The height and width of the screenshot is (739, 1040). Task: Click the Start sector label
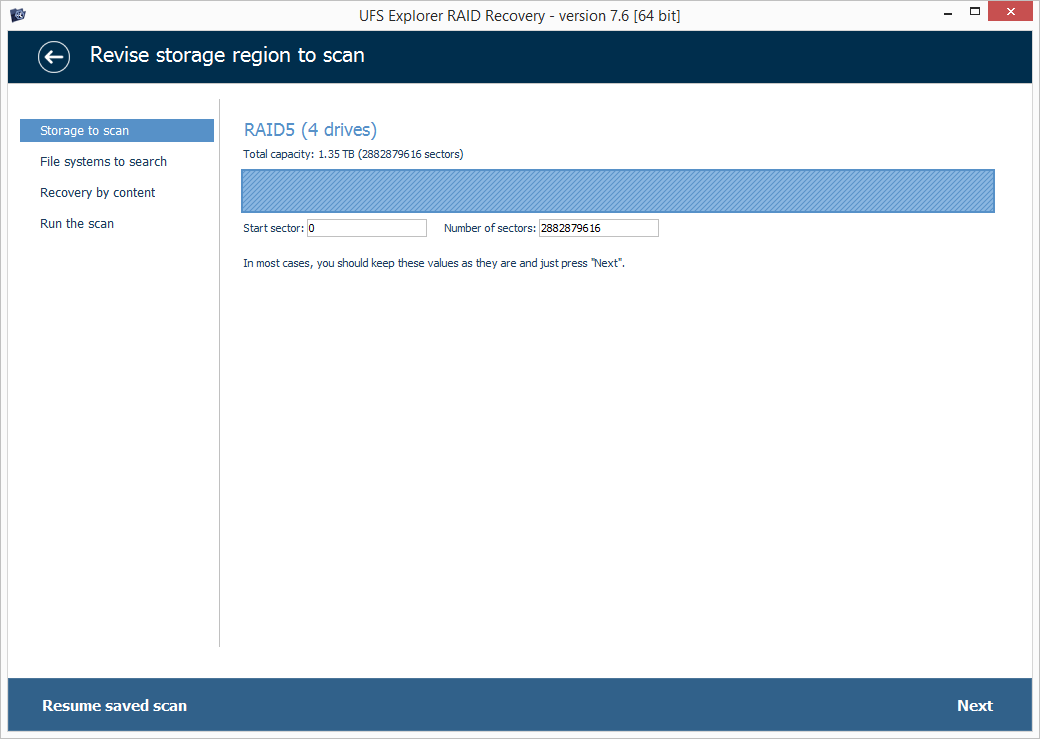click(x=273, y=229)
